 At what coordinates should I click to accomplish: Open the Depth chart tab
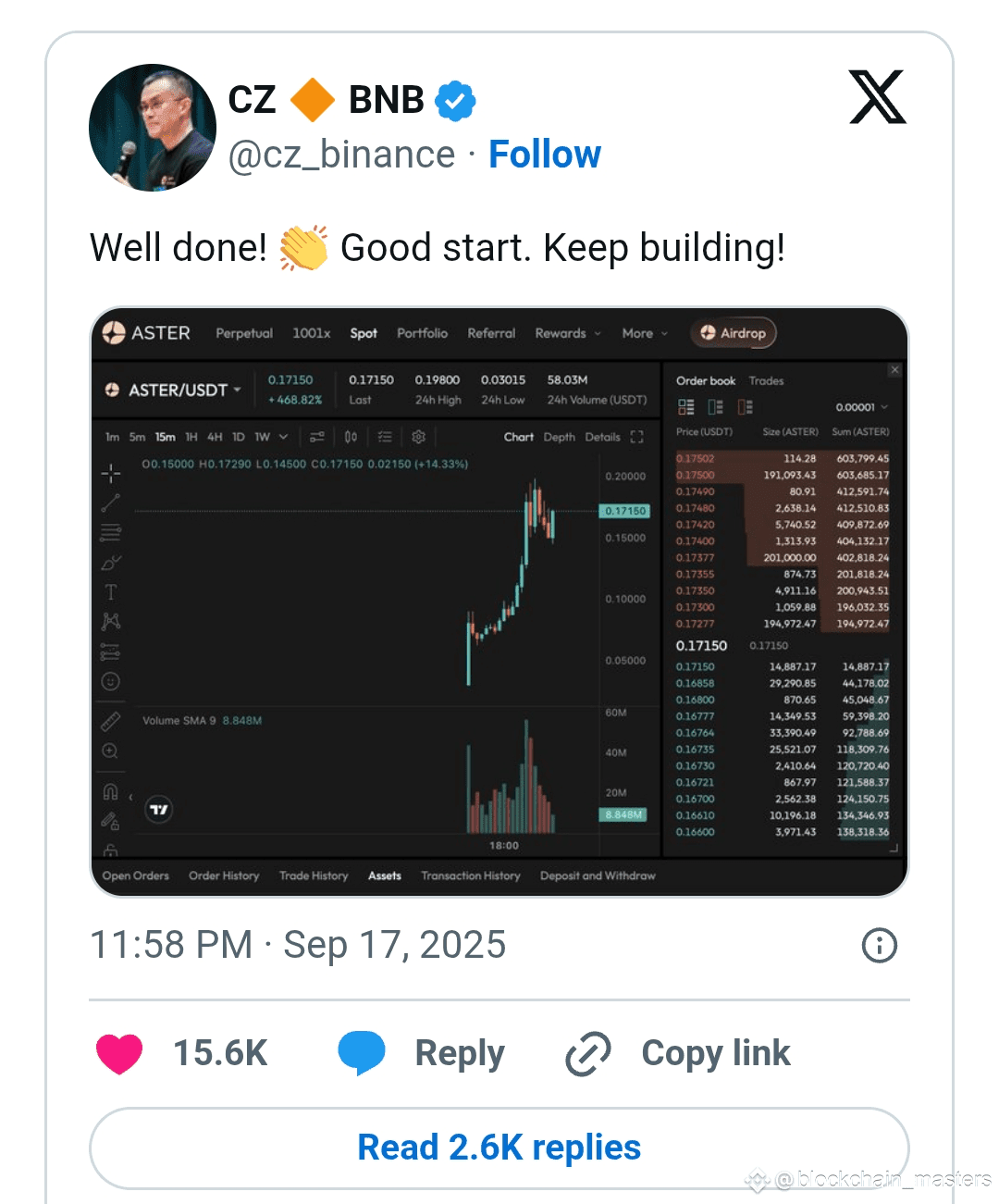(x=559, y=437)
